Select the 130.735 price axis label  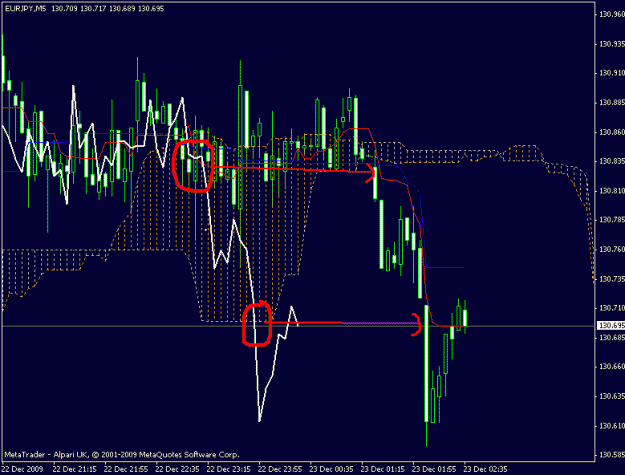click(612, 279)
